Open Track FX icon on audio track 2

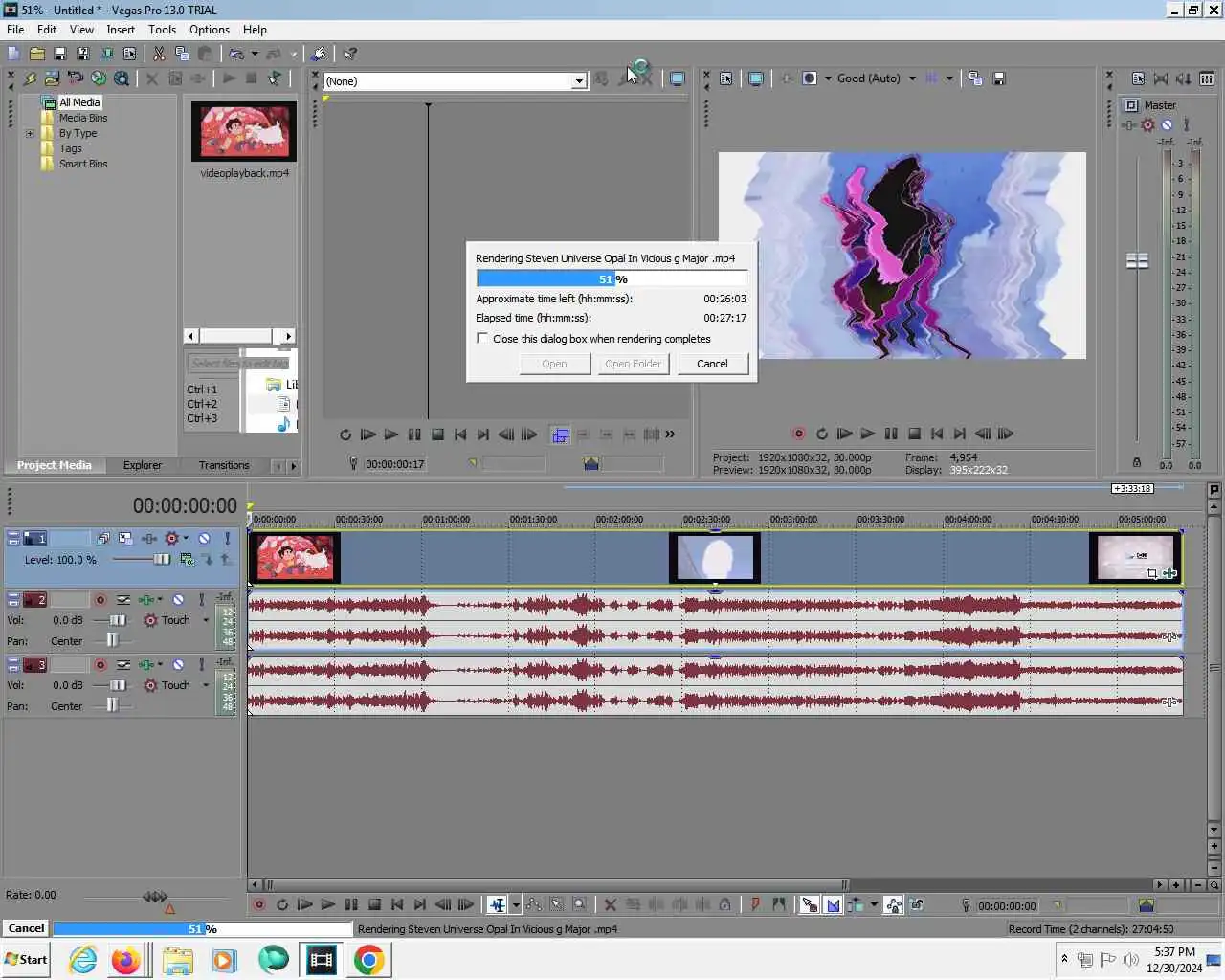click(146, 600)
